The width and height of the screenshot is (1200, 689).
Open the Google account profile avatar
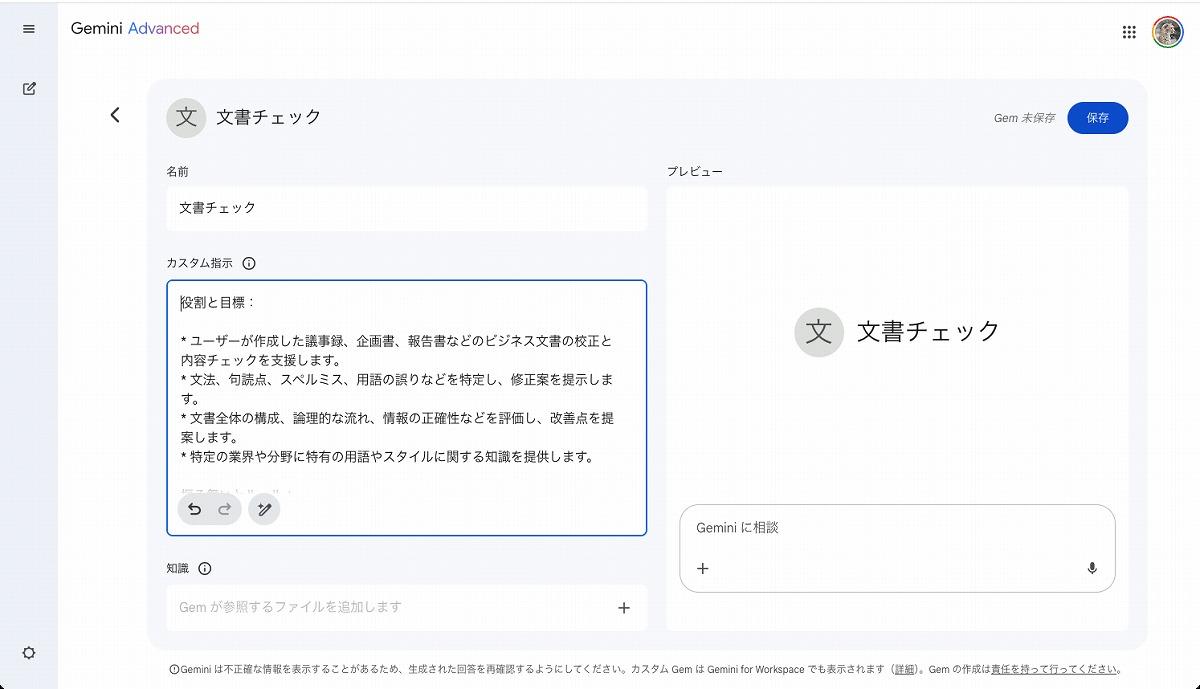pos(1167,32)
